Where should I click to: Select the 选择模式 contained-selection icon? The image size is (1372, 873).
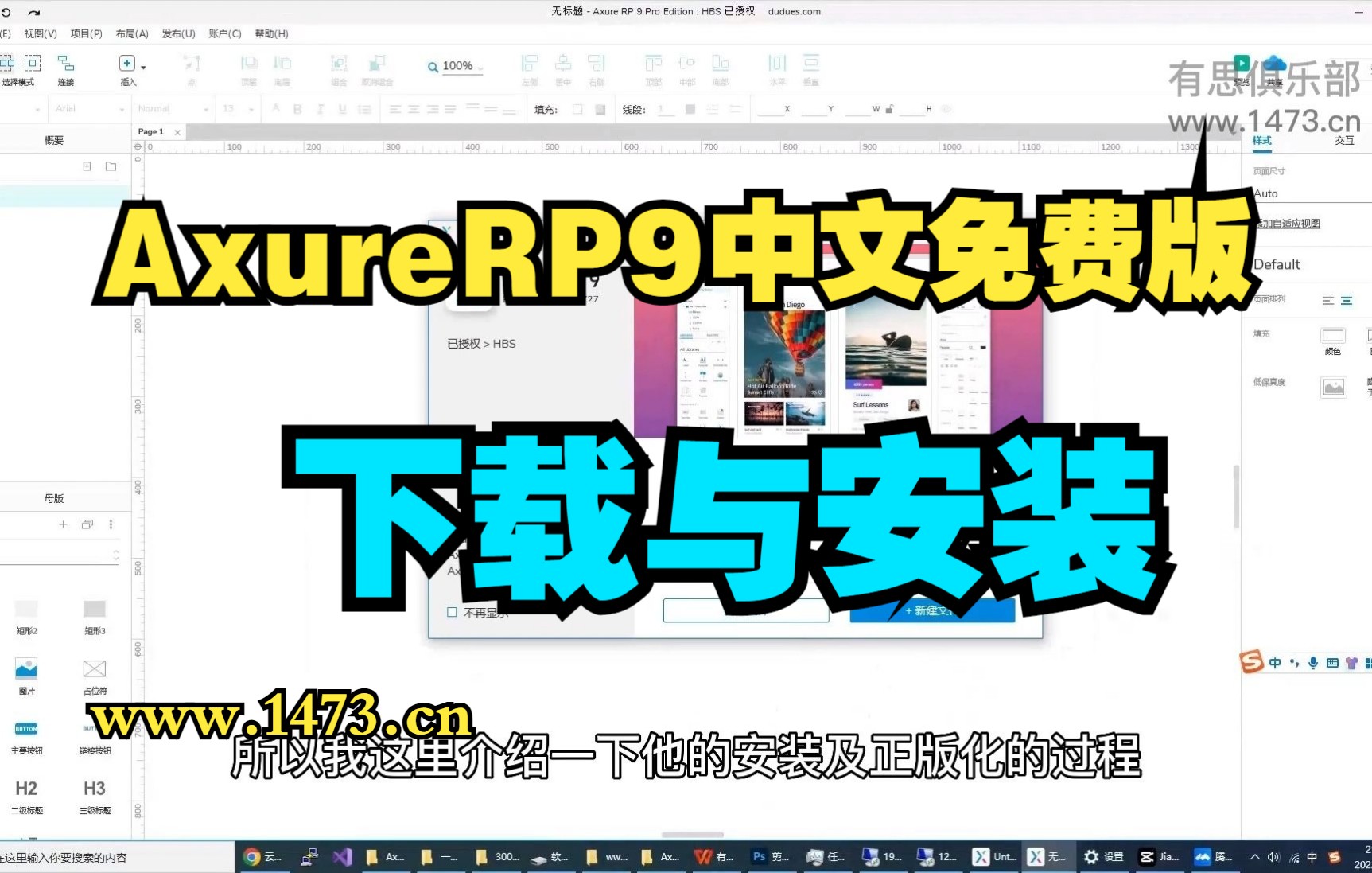pos(33,63)
